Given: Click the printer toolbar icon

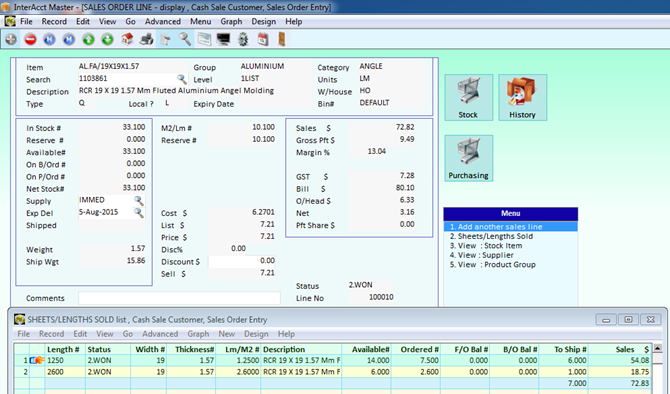Looking at the screenshot, I should pyautogui.click(x=147, y=39).
